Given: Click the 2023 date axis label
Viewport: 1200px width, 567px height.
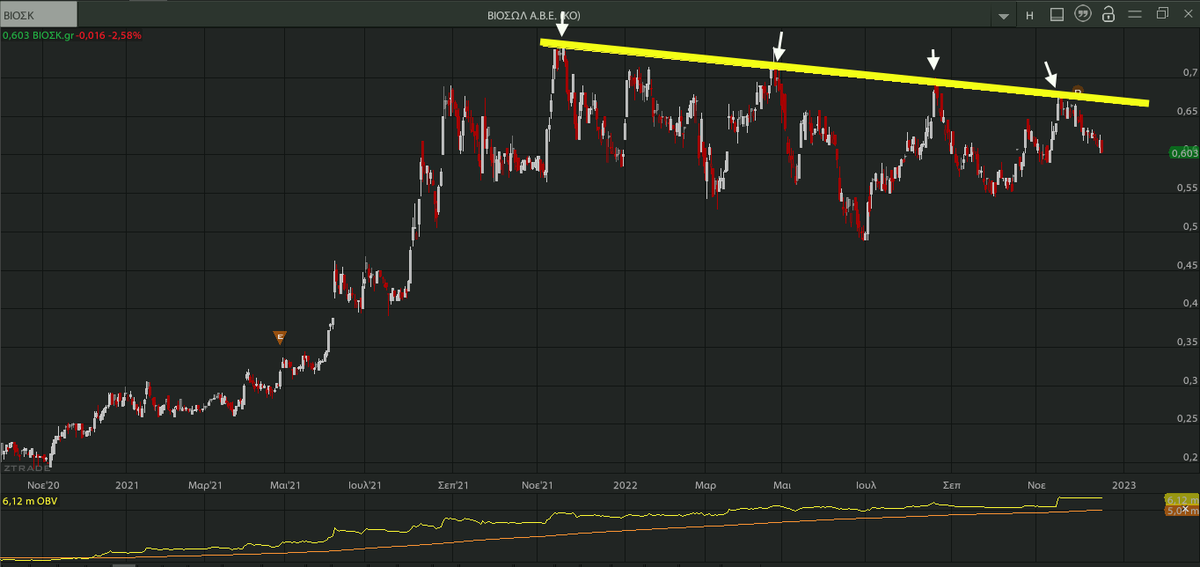Looking at the screenshot, I should click(1123, 484).
